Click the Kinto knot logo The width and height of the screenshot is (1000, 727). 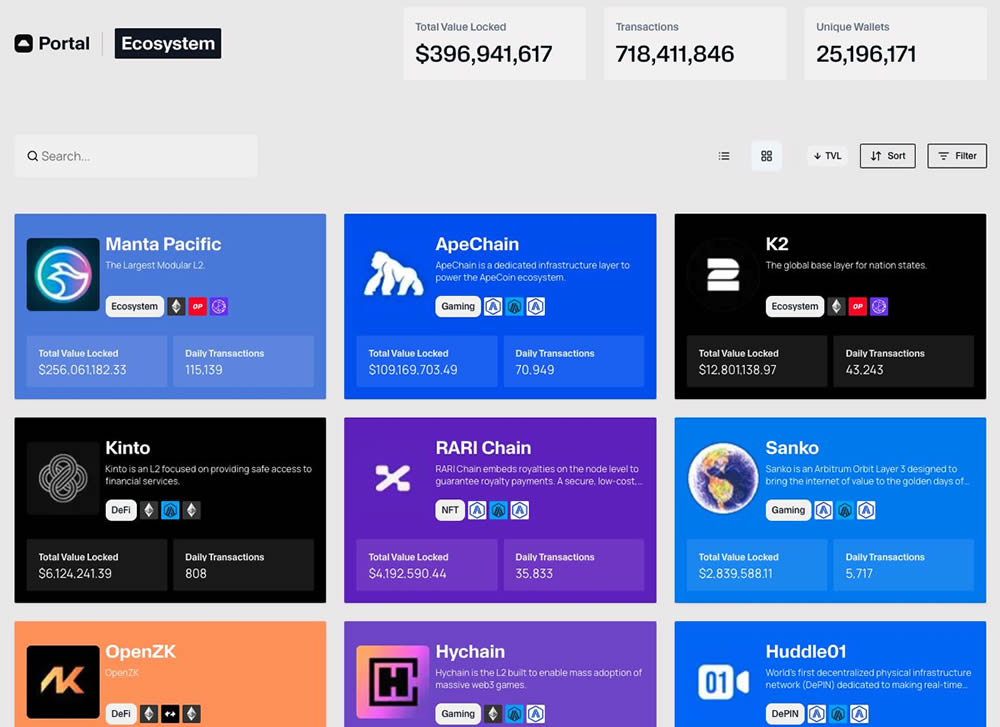(63, 478)
